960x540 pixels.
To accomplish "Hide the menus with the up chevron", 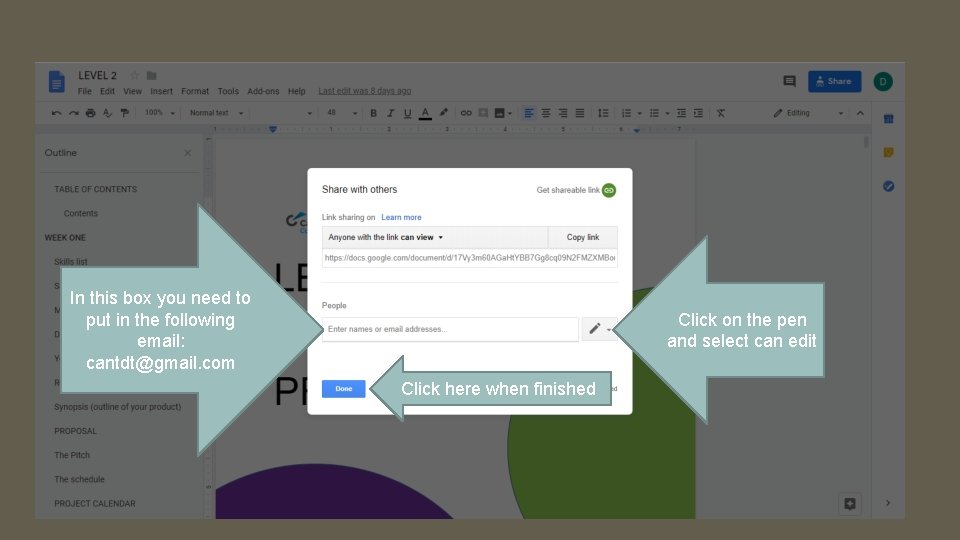I will pos(860,113).
